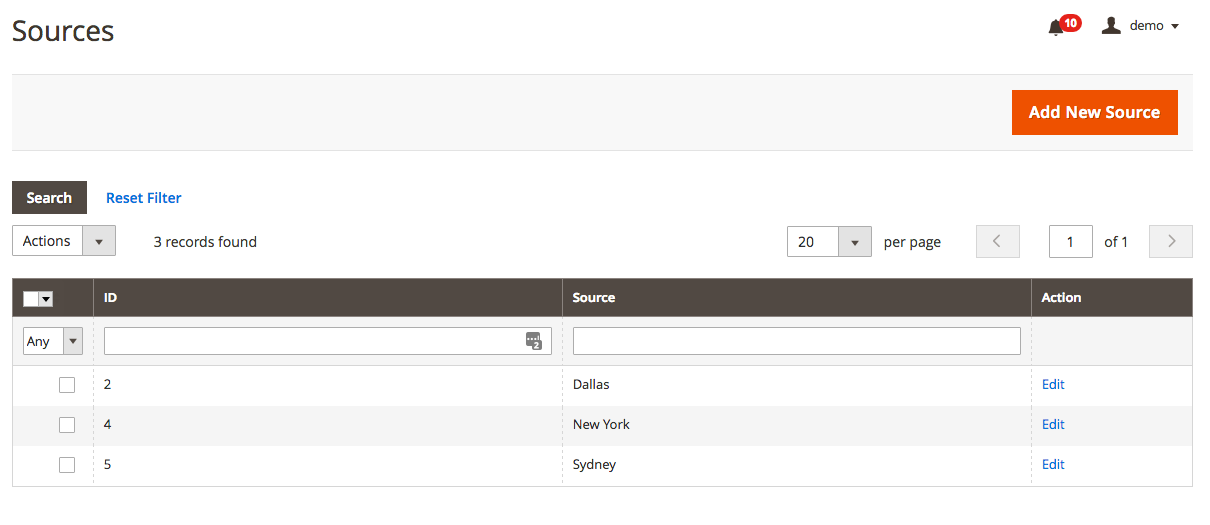This screenshot has height=525, width=1210.
Task: Go to the previous page arrow
Action: point(998,242)
